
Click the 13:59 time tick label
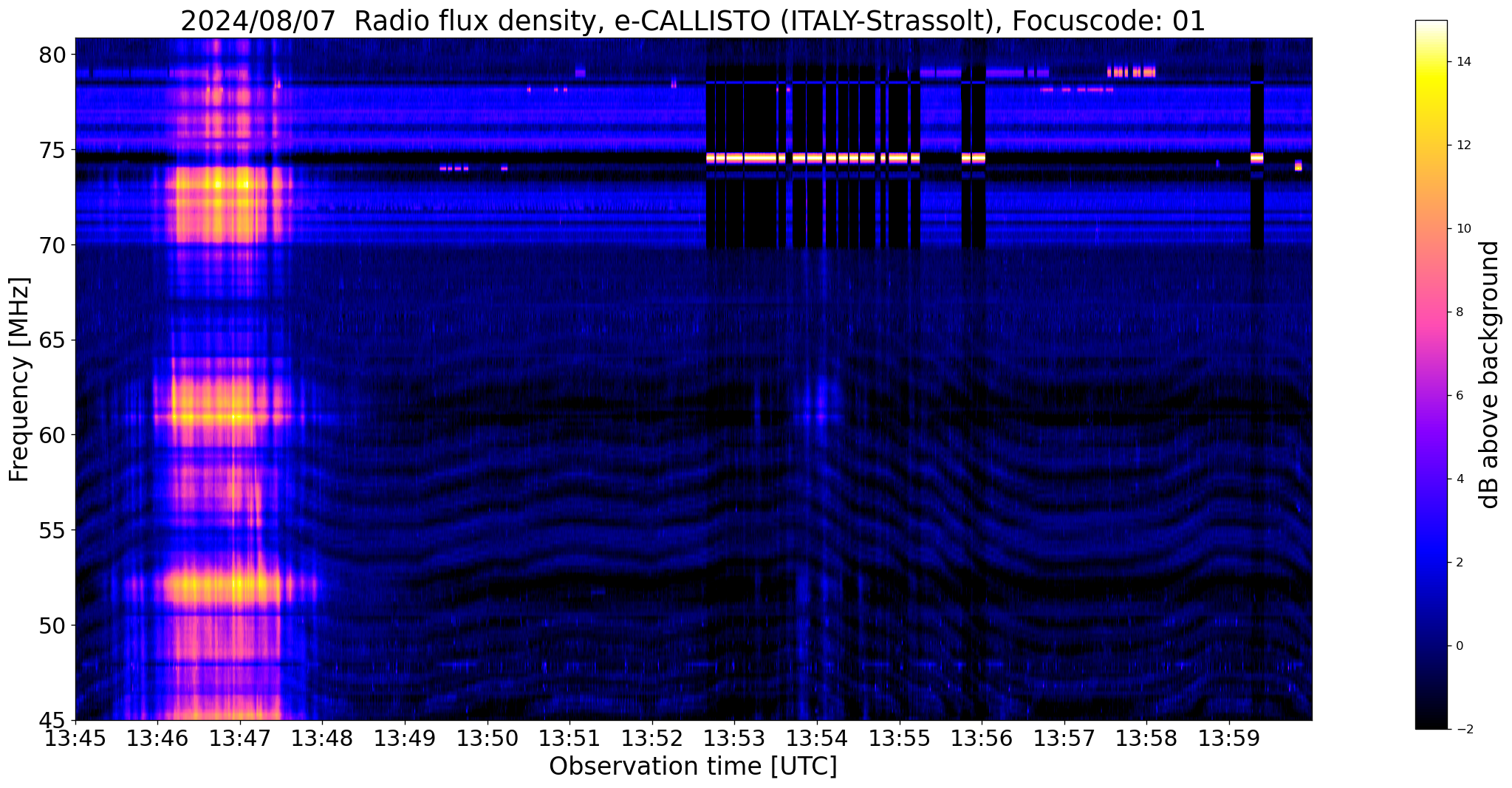1229,738
